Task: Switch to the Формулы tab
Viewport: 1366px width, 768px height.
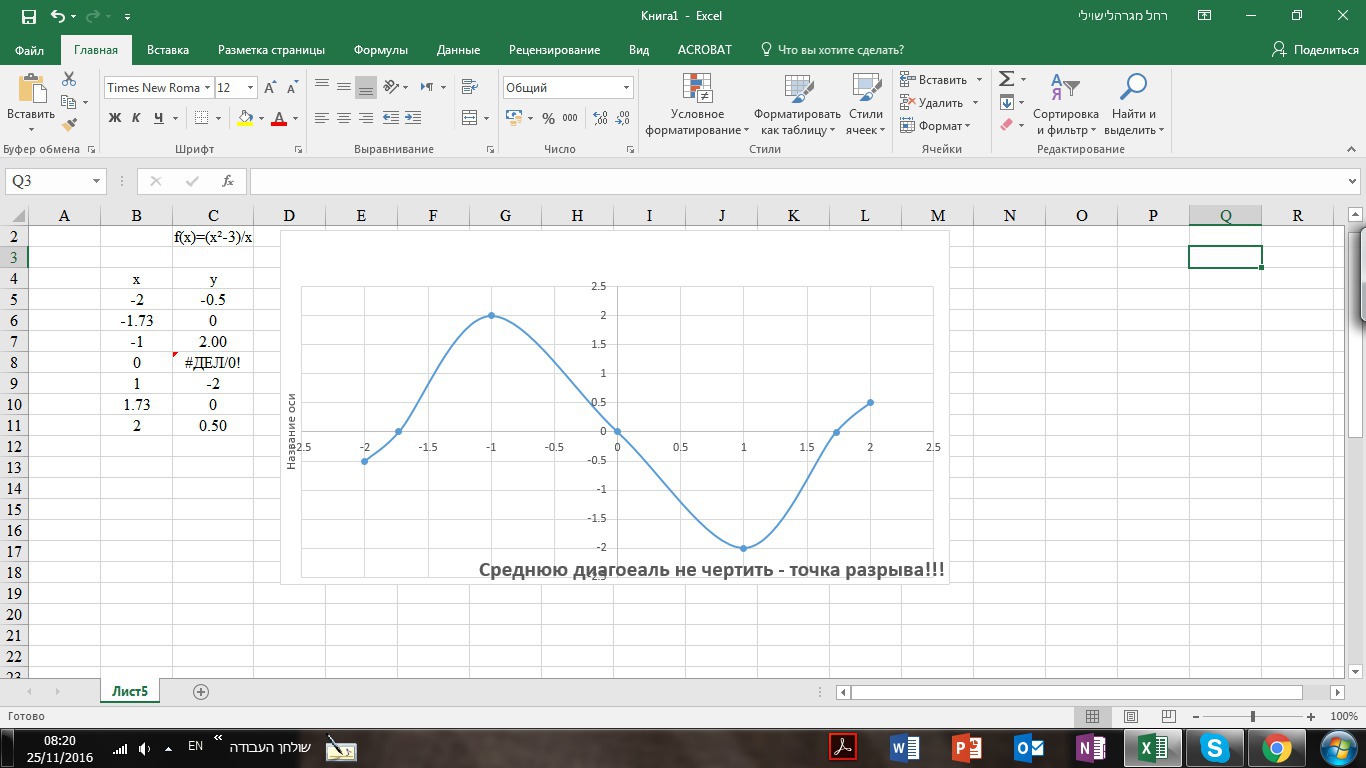Action: point(381,50)
